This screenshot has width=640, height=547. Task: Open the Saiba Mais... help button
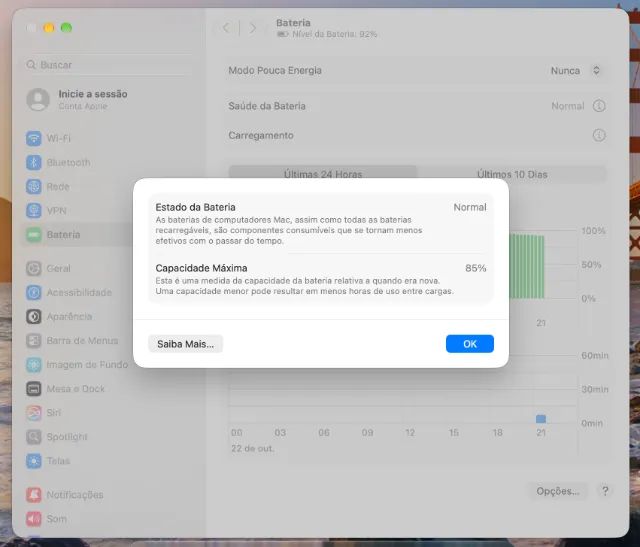click(185, 344)
